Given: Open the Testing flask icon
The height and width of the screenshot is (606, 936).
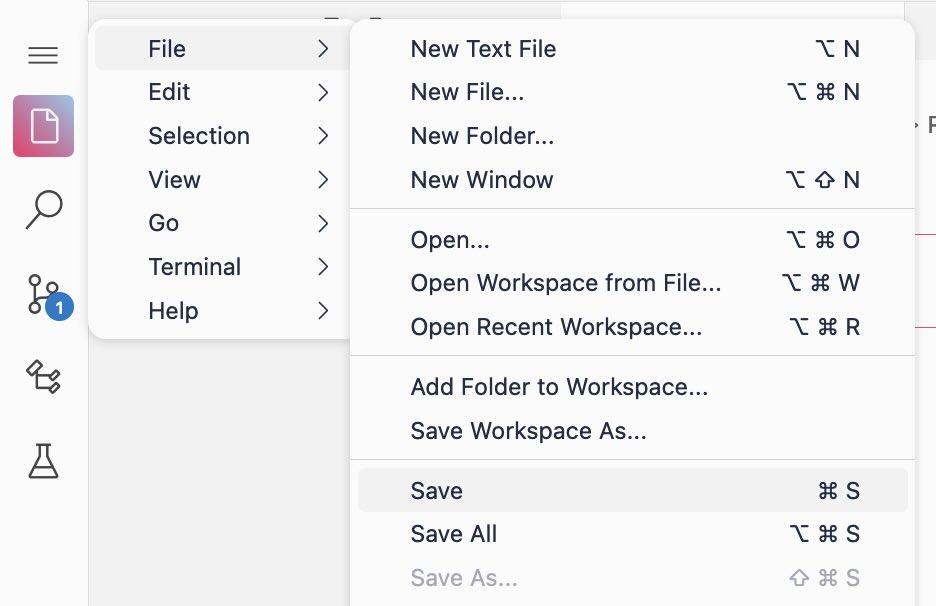Looking at the screenshot, I should coord(43,460).
